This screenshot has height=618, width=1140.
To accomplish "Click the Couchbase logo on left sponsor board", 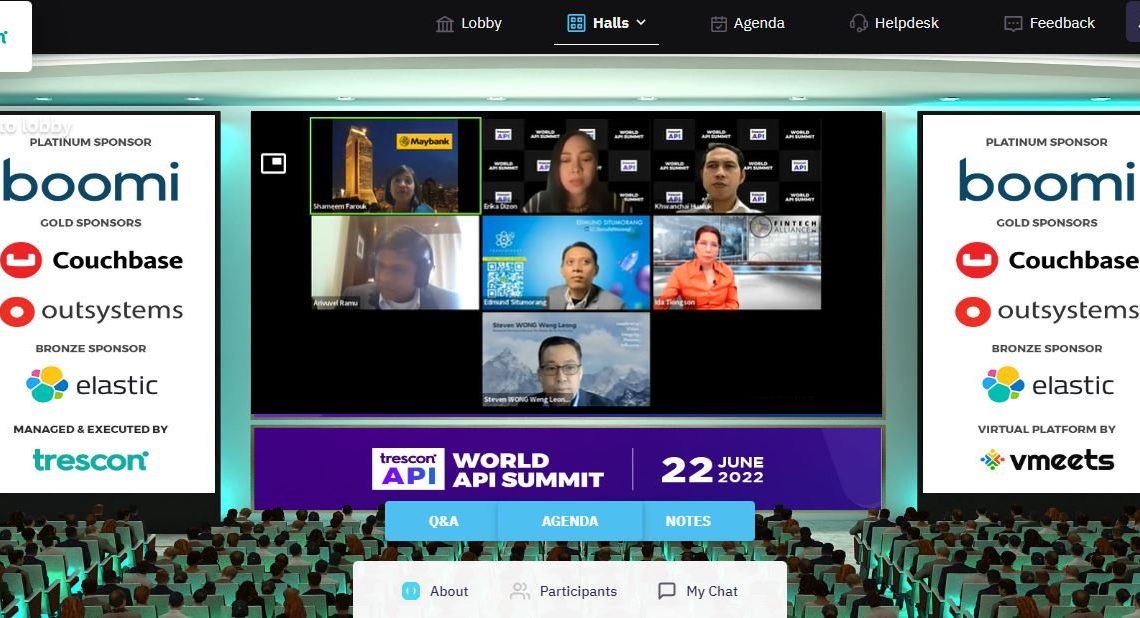I will point(91,260).
